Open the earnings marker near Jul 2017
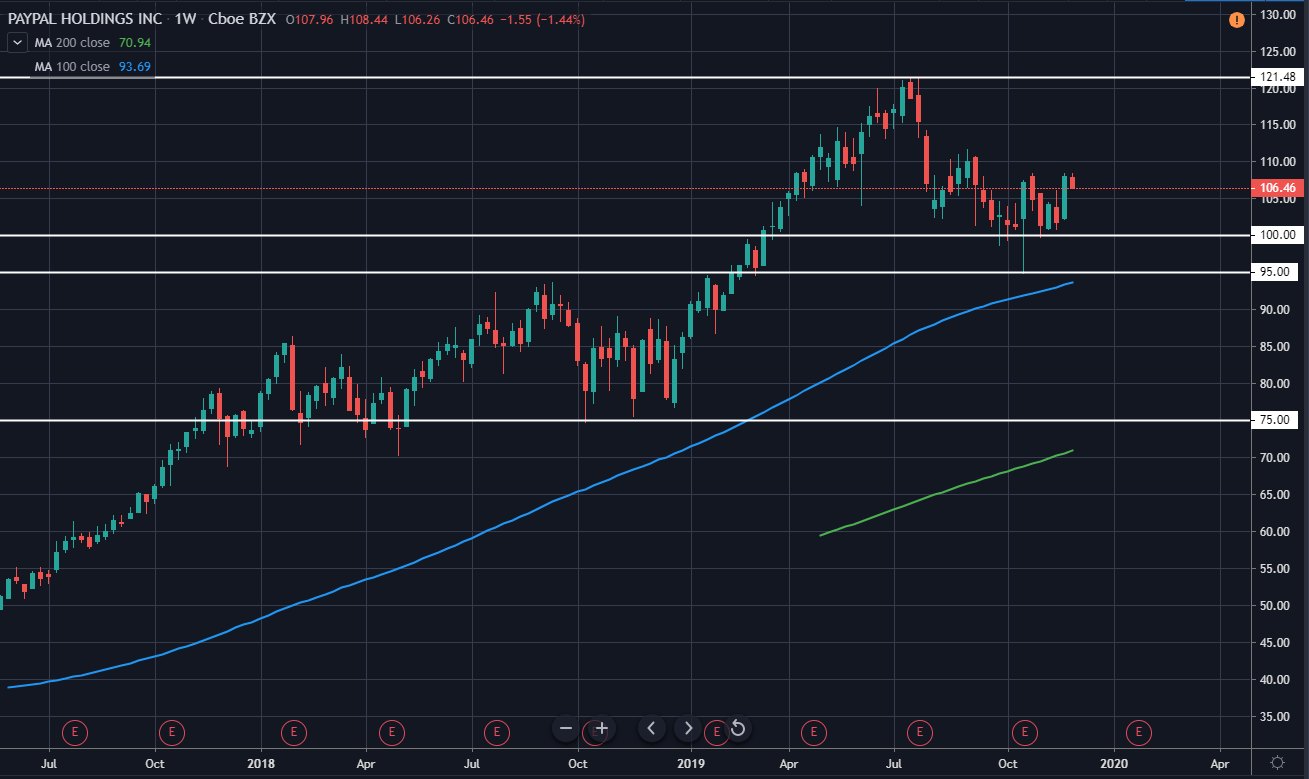The height and width of the screenshot is (779, 1309). (x=75, y=733)
